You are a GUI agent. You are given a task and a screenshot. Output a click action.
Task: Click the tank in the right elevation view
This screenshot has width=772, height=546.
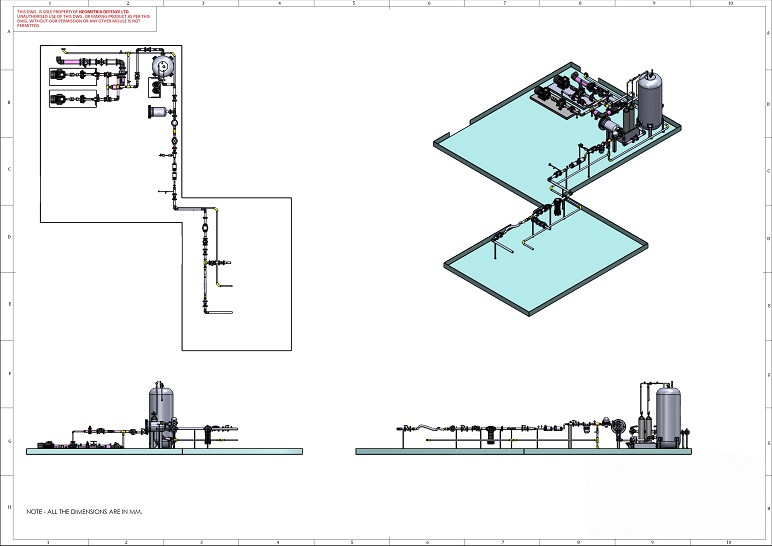click(667, 410)
